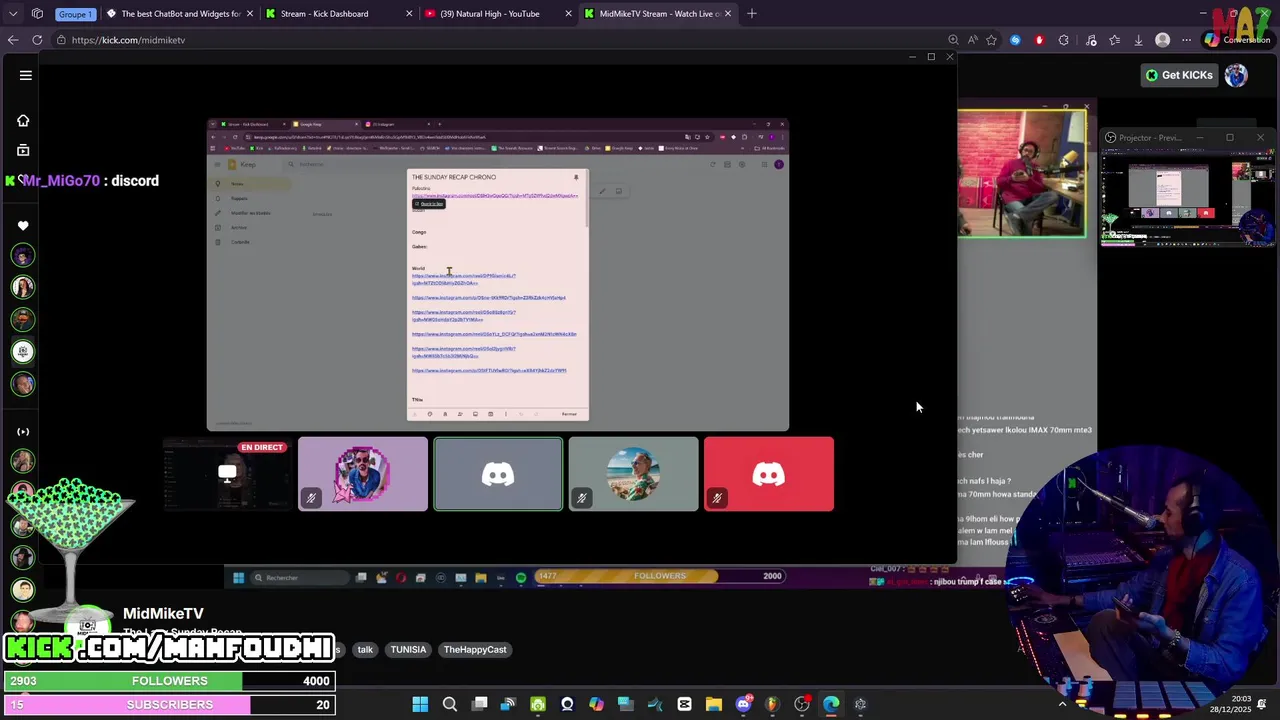Add page to favorites star
This screenshot has width=1280, height=720.
point(991,40)
